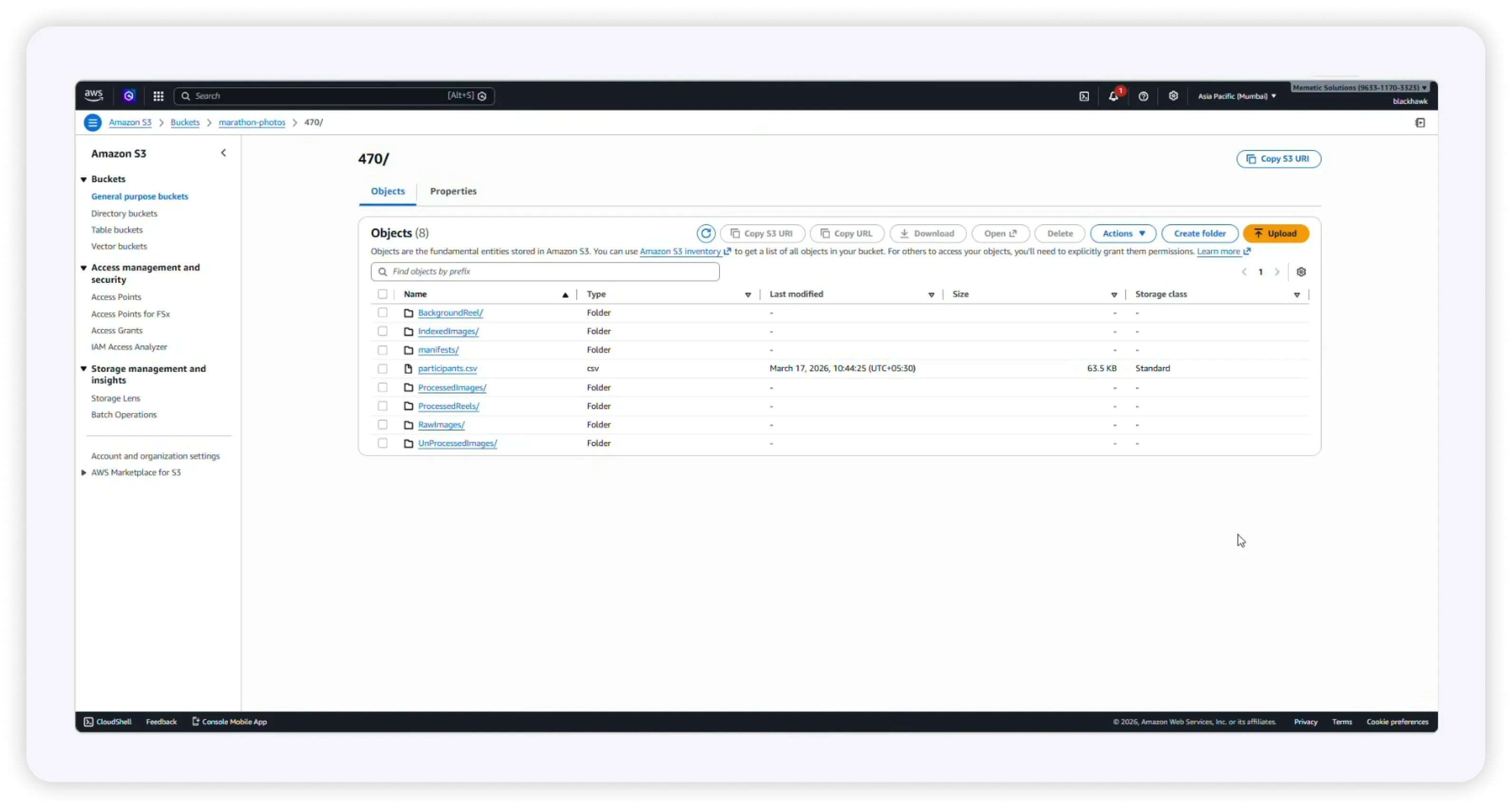Collapse the Amazon S3 side navigation
Image resolution: width=1512 pixels, height=809 pixels.
tap(224, 153)
